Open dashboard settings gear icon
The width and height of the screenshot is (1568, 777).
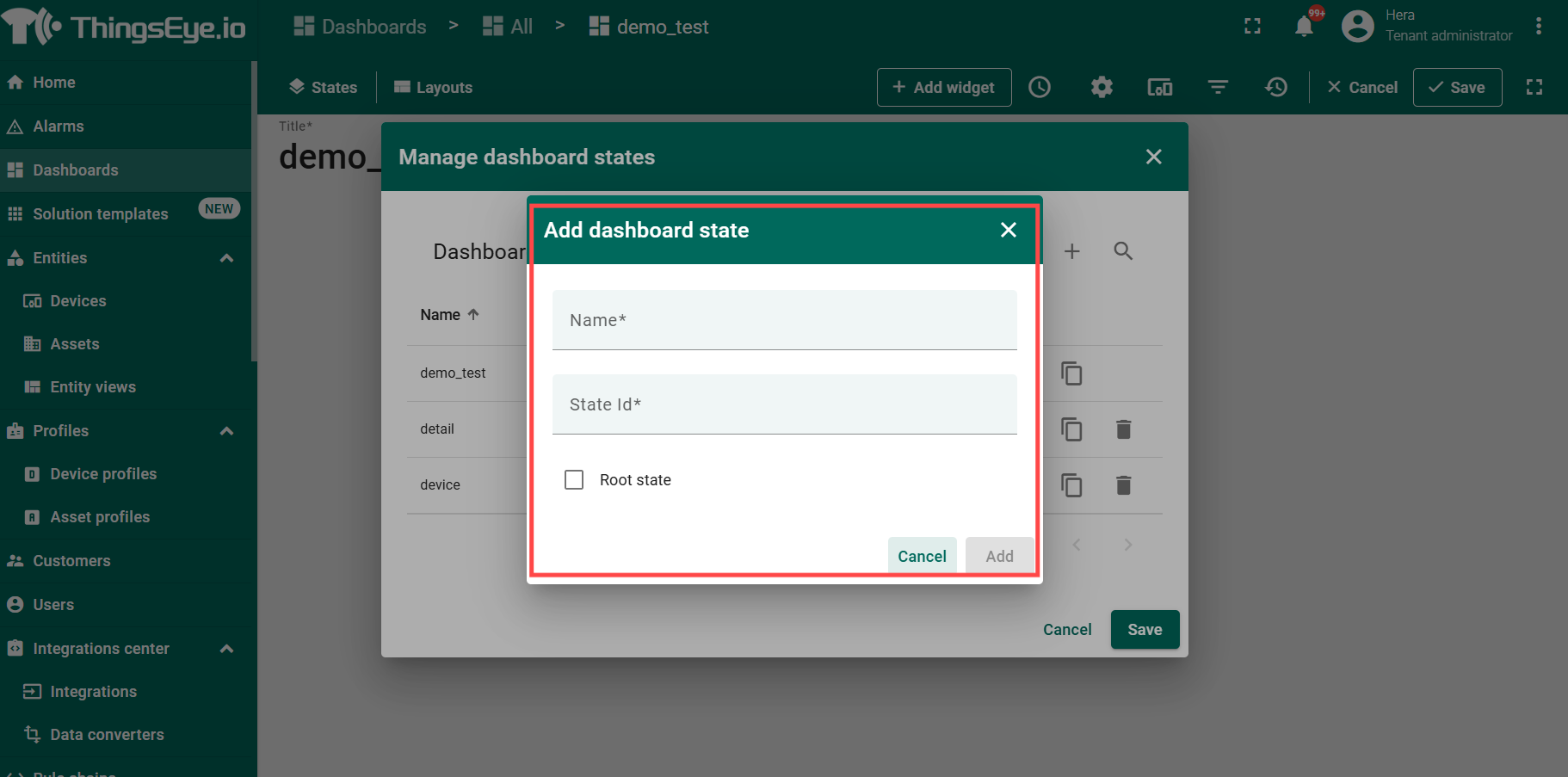(1102, 87)
